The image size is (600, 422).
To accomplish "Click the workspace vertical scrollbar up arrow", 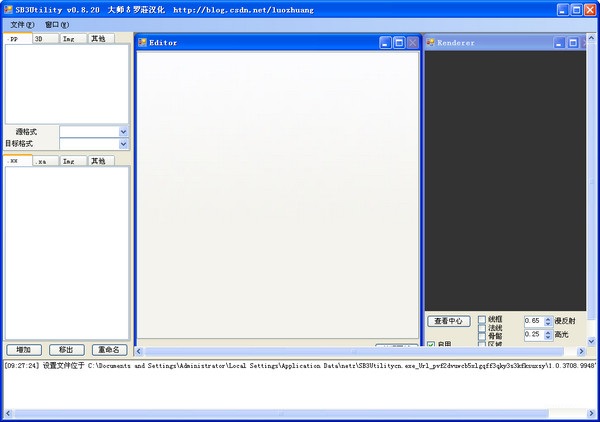I will click(x=591, y=38).
